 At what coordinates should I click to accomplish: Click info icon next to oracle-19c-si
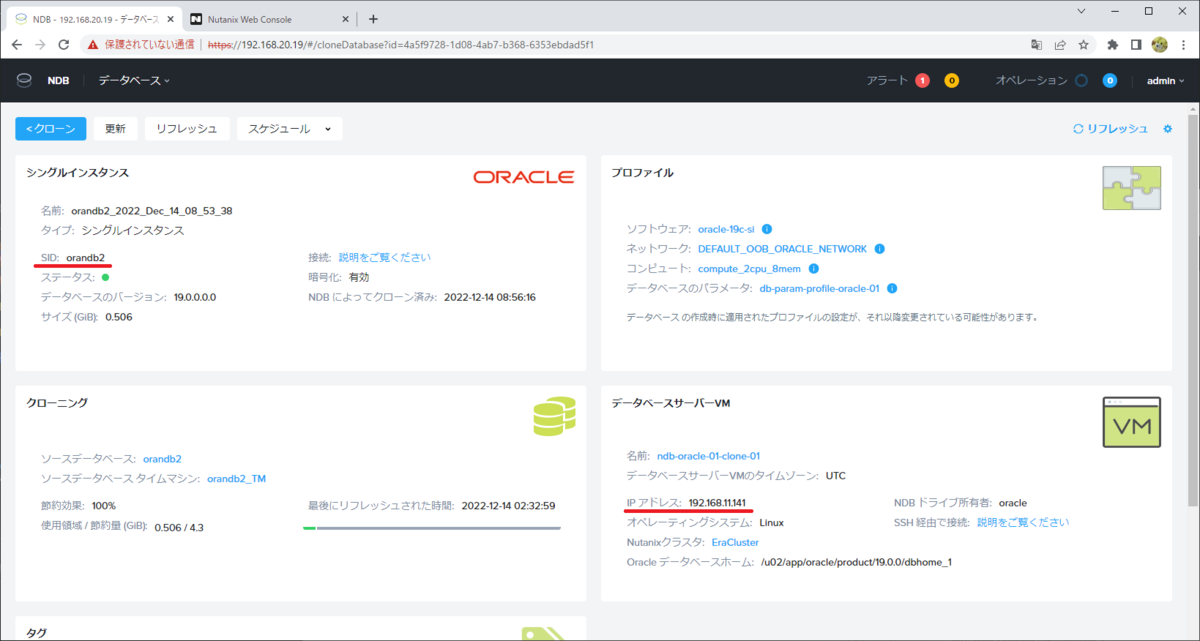pos(767,229)
